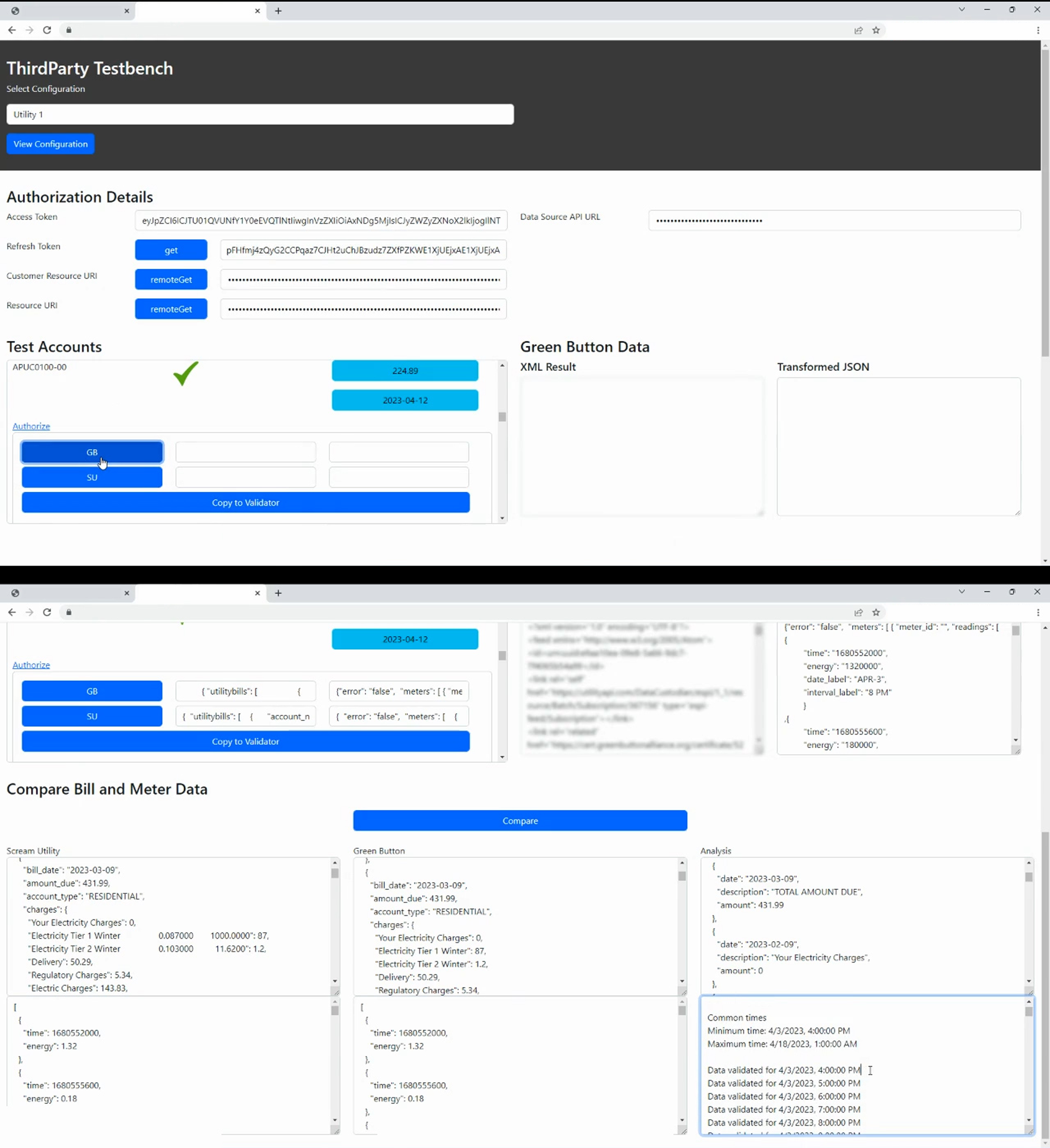Image resolution: width=1050 pixels, height=1148 pixels.
Task: Close the first tab in top browser
Action: 127,11
